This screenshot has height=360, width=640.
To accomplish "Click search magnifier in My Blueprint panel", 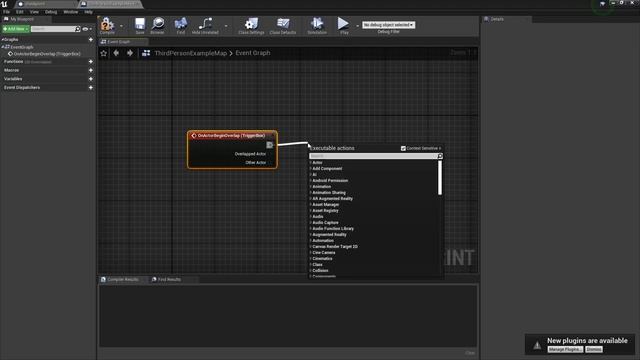I will 78,29.
